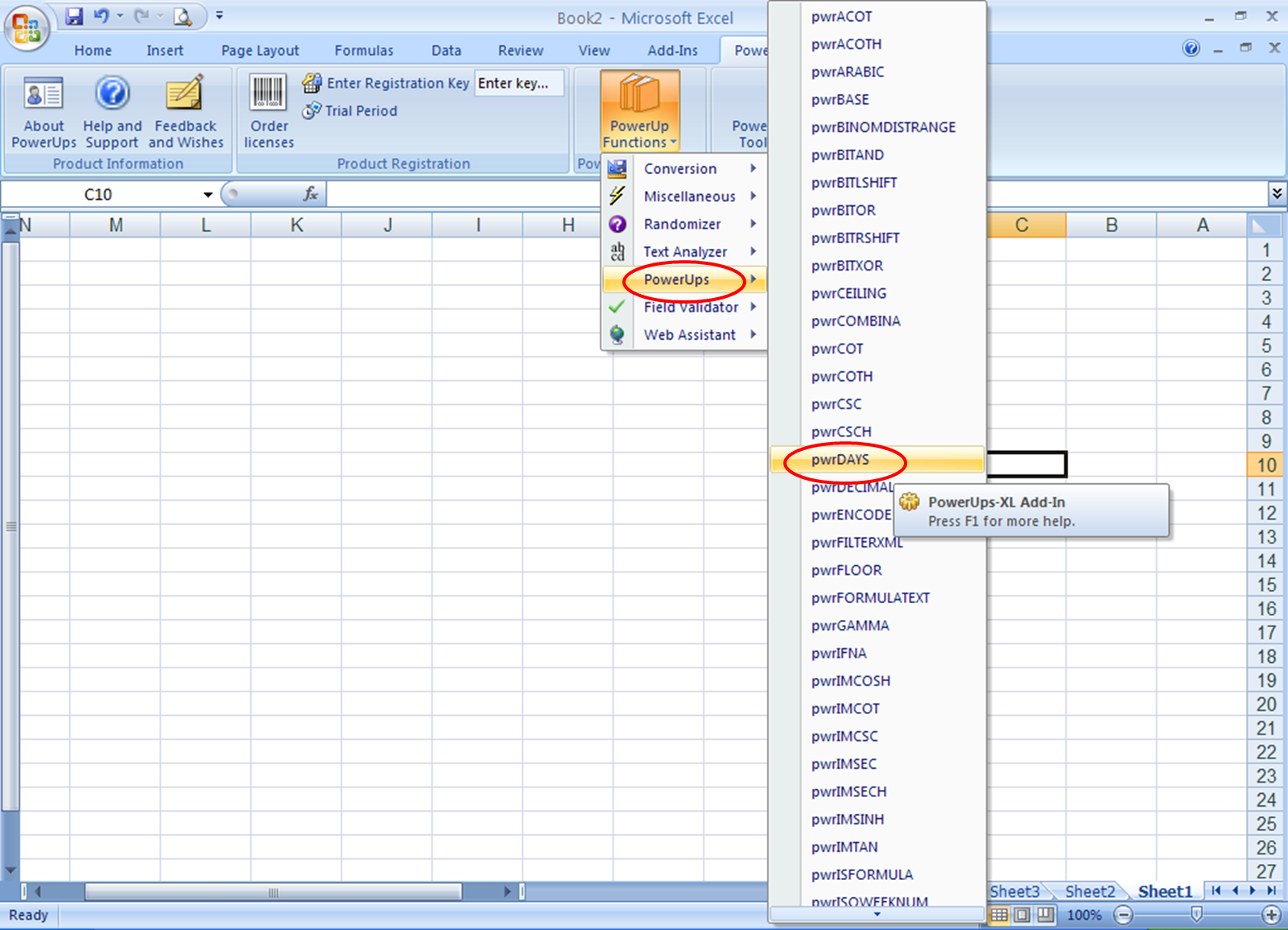This screenshot has height=930, width=1288.
Task: Click the Redo icon
Action: 142,16
